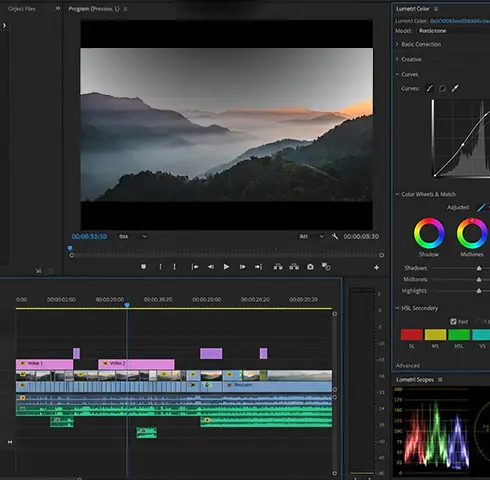This screenshot has width=490, height=480.
Task: Toggle the checkbox in HSL Secondary
Action: 453,322
